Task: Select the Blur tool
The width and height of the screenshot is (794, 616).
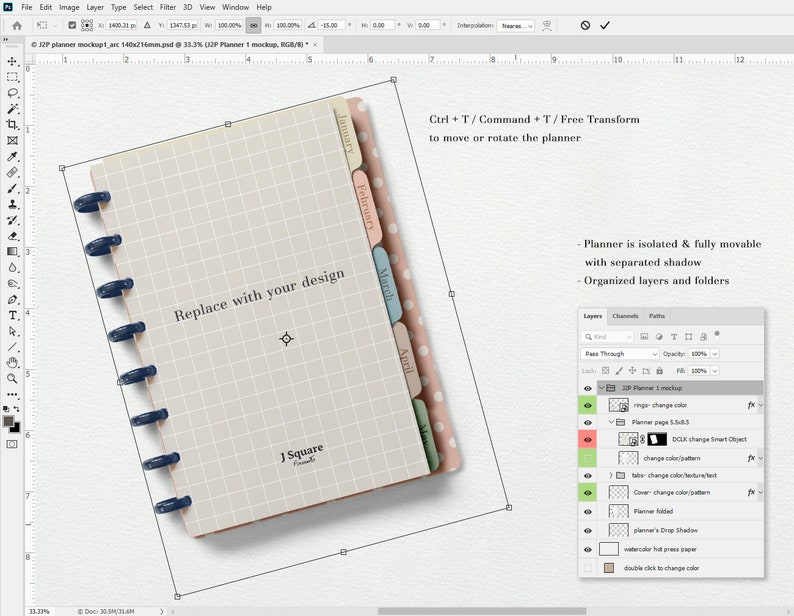Action: 12,267
